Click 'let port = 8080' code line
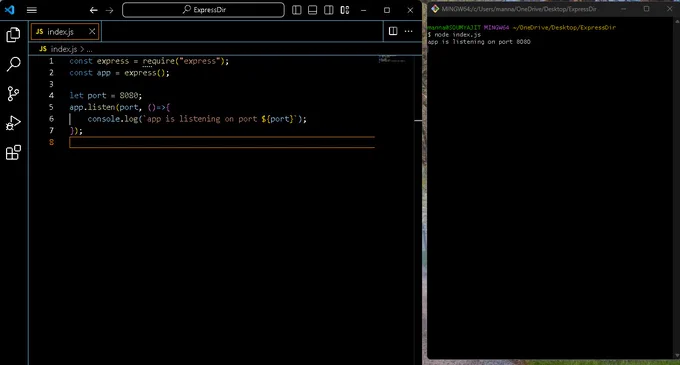 (x=105, y=95)
